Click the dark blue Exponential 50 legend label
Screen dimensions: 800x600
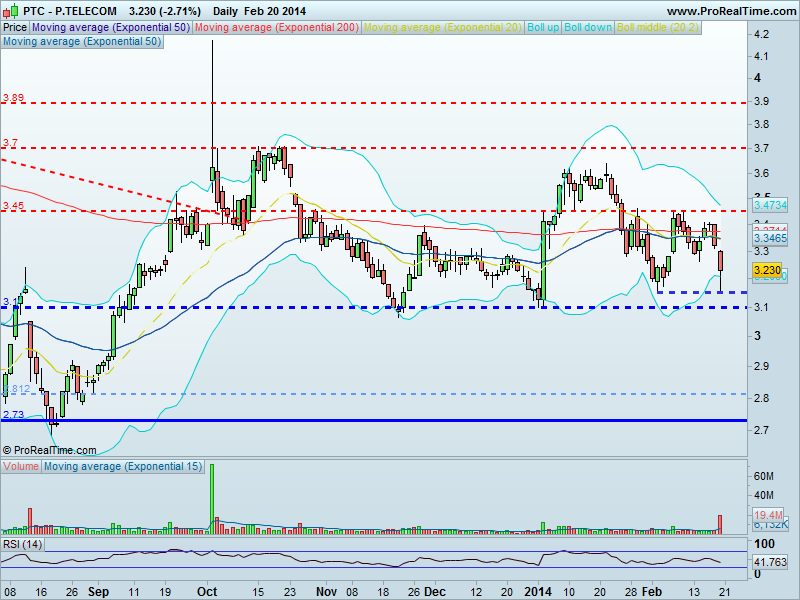click(111, 28)
